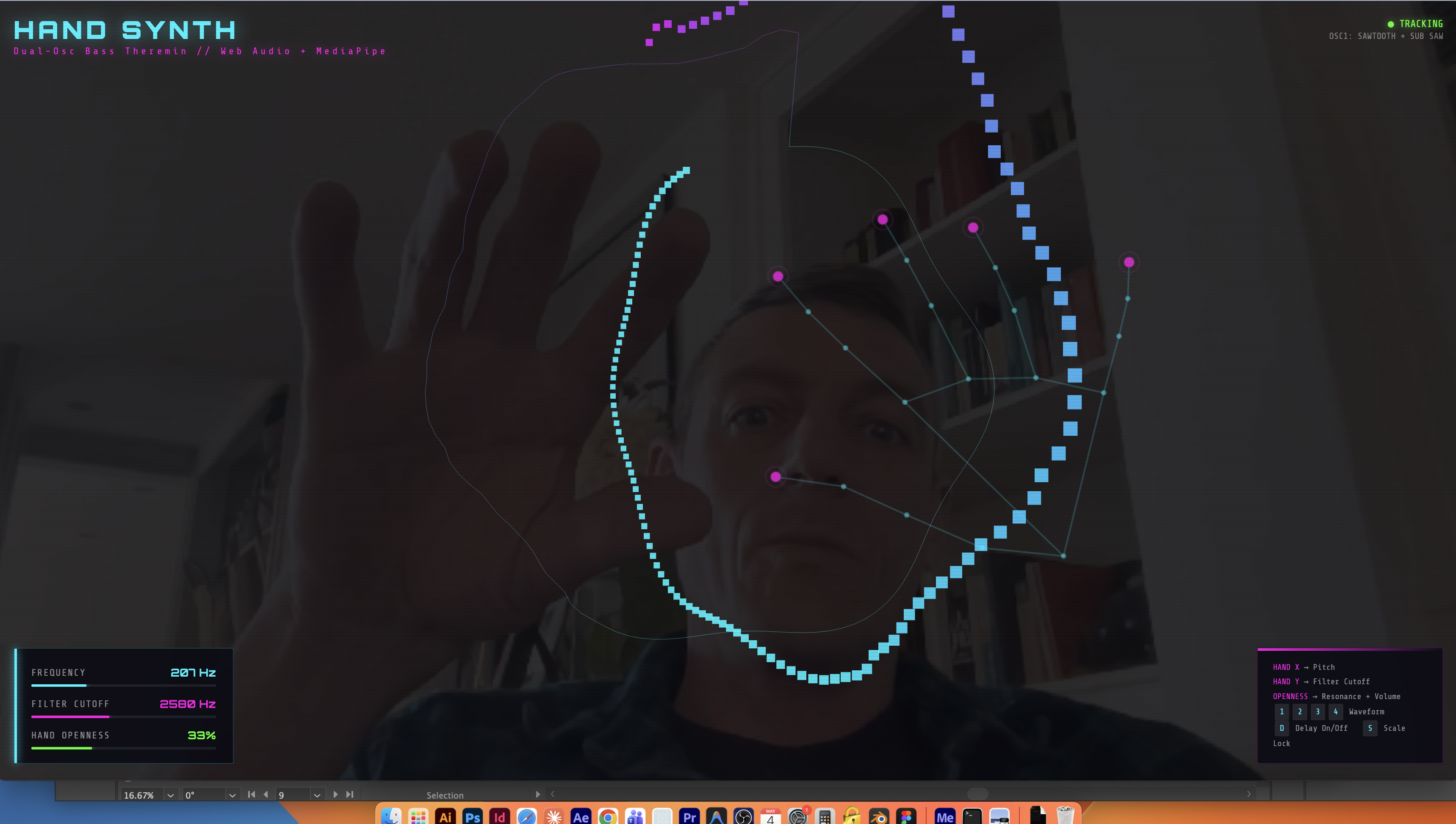Open OBS Studio from the dock

point(744,816)
